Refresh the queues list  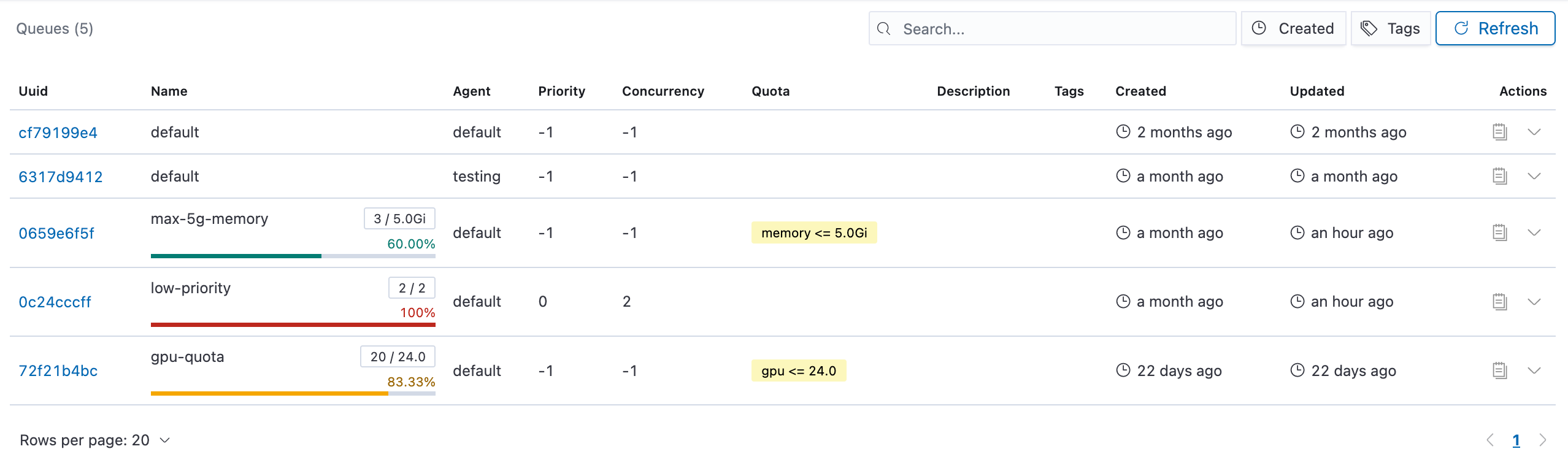click(x=1496, y=28)
